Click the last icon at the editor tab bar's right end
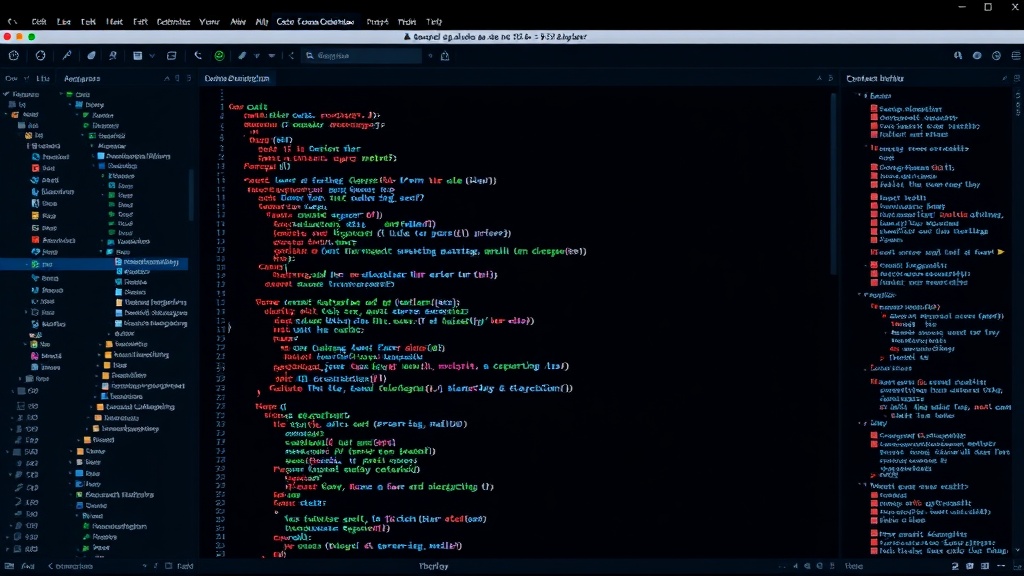The height and width of the screenshot is (576, 1024). 831,78
